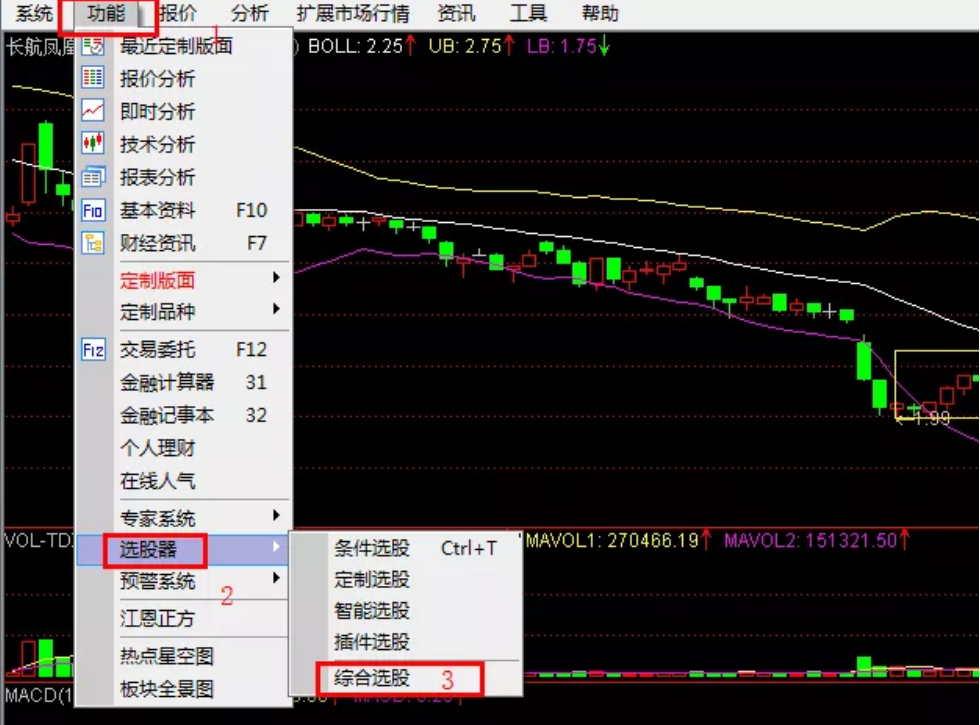Click the 报表分析 icon
Screen dimensions: 980x725
click(93, 177)
